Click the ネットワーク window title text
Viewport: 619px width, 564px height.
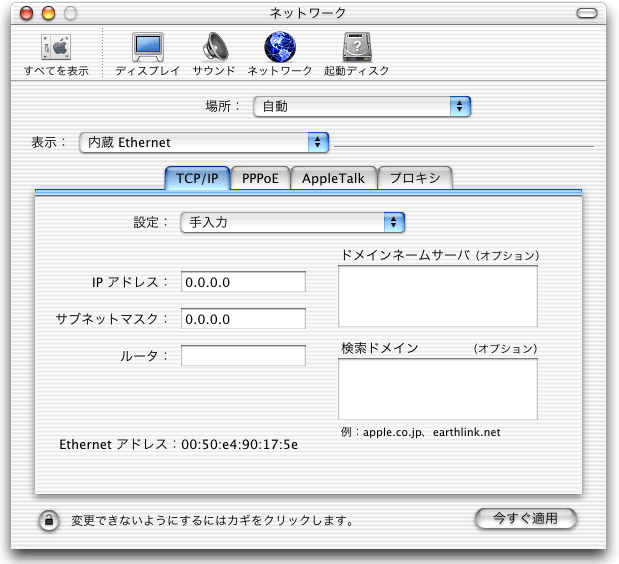tap(308, 13)
